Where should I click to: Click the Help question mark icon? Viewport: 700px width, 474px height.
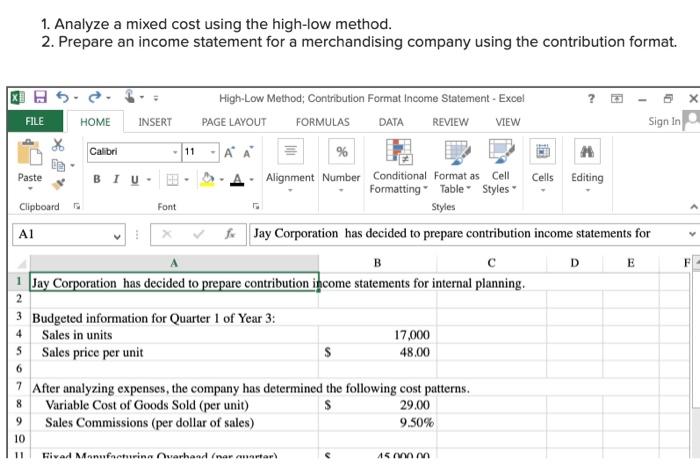tap(591, 98)
